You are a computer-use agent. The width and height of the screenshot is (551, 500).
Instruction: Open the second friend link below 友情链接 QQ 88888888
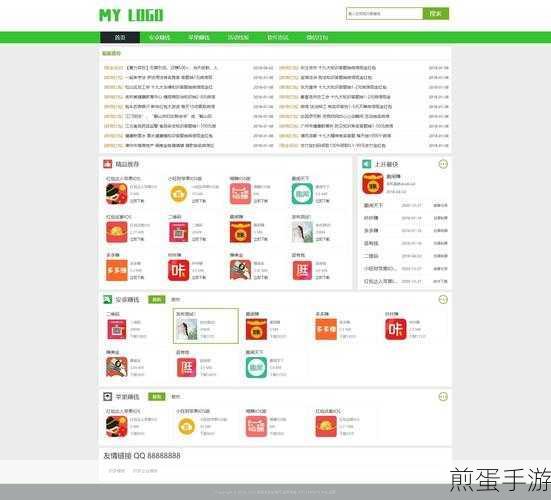[144, 470]
